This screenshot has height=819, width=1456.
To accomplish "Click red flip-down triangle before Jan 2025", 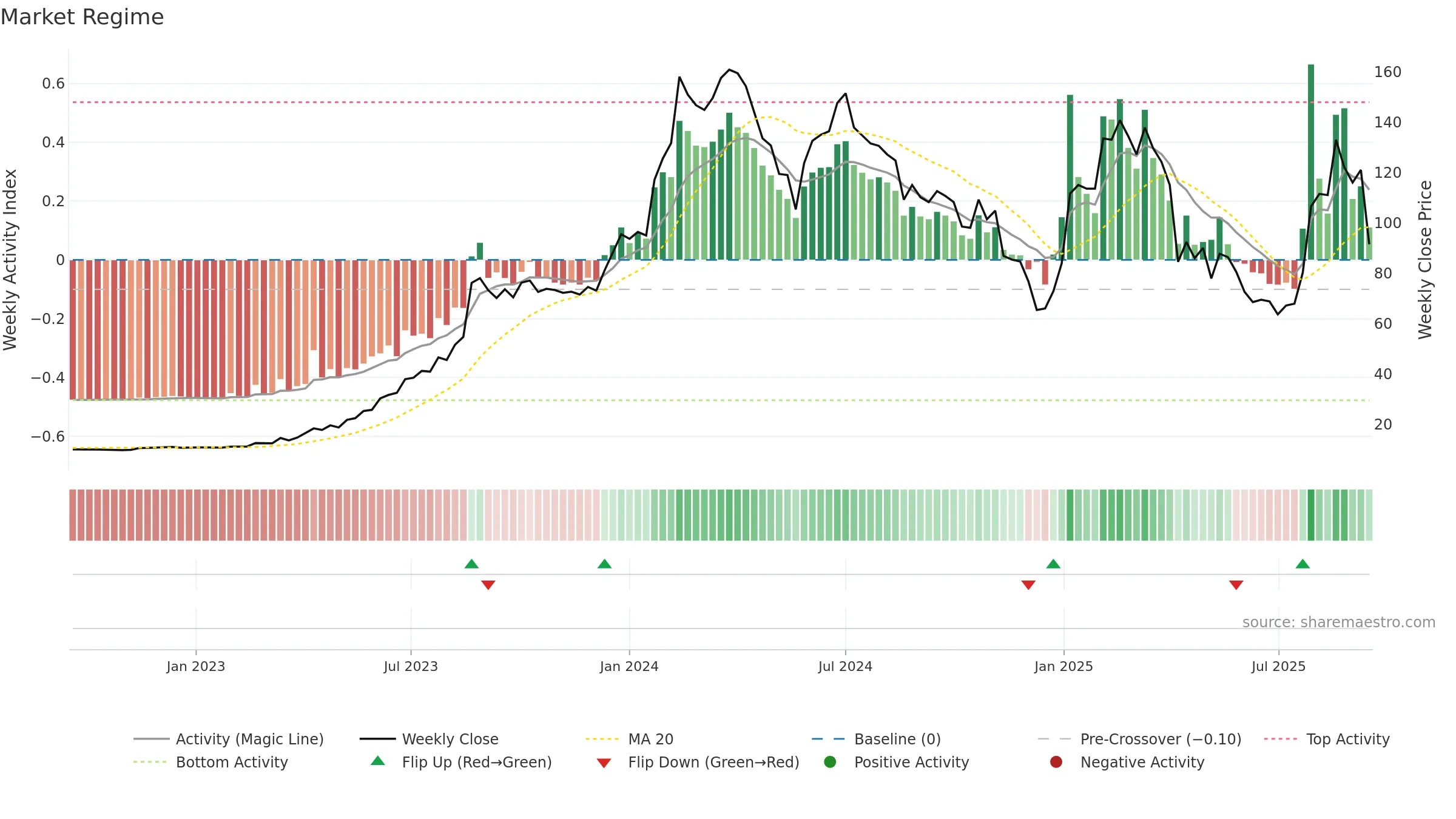I will point(1028,585).
